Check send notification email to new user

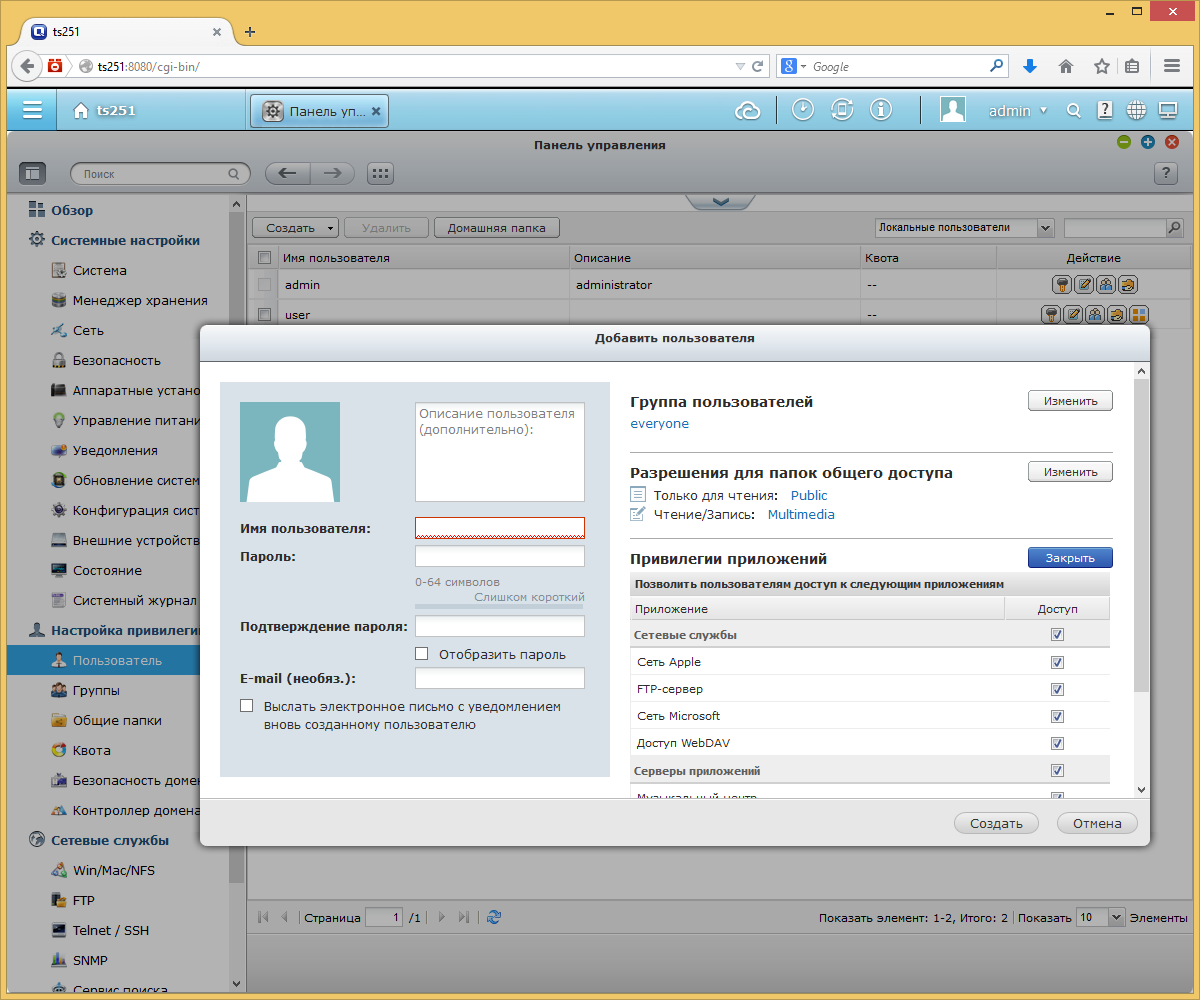247,706
